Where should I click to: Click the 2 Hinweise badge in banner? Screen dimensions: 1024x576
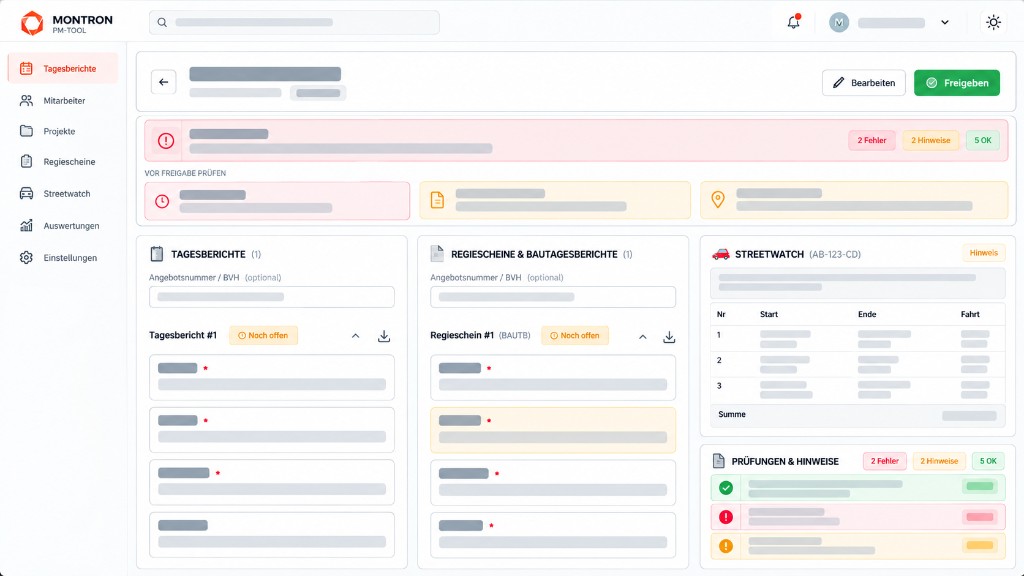click(x=931, y=140)
